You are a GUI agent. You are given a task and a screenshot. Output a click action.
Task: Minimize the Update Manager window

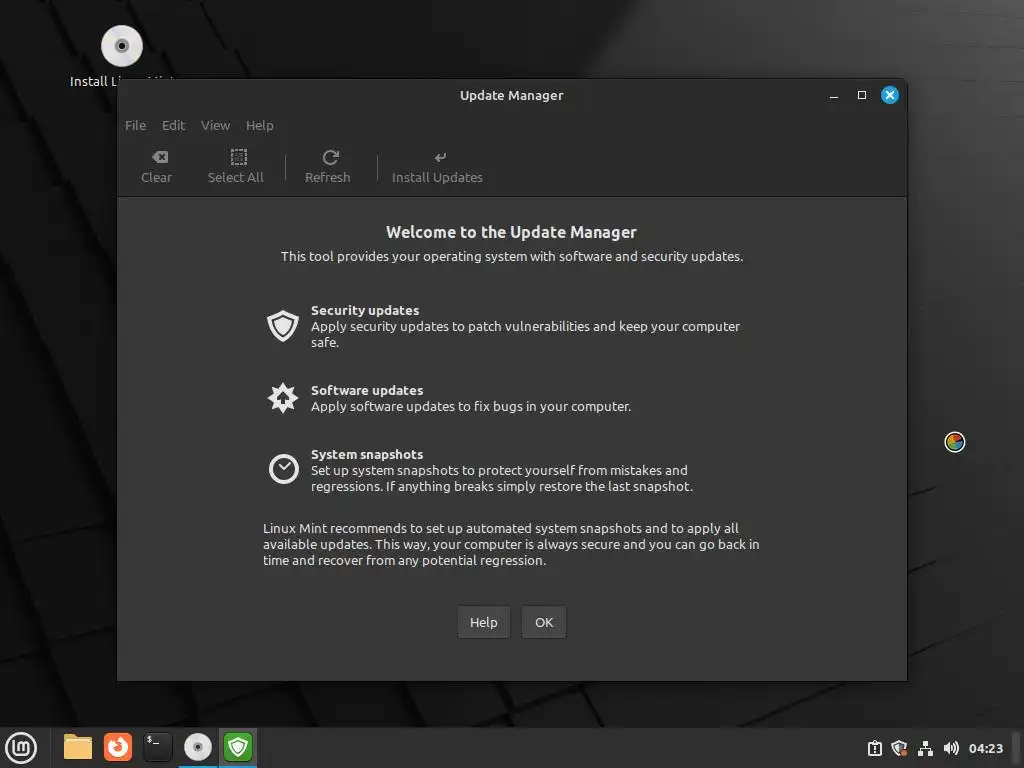point(833,95)
